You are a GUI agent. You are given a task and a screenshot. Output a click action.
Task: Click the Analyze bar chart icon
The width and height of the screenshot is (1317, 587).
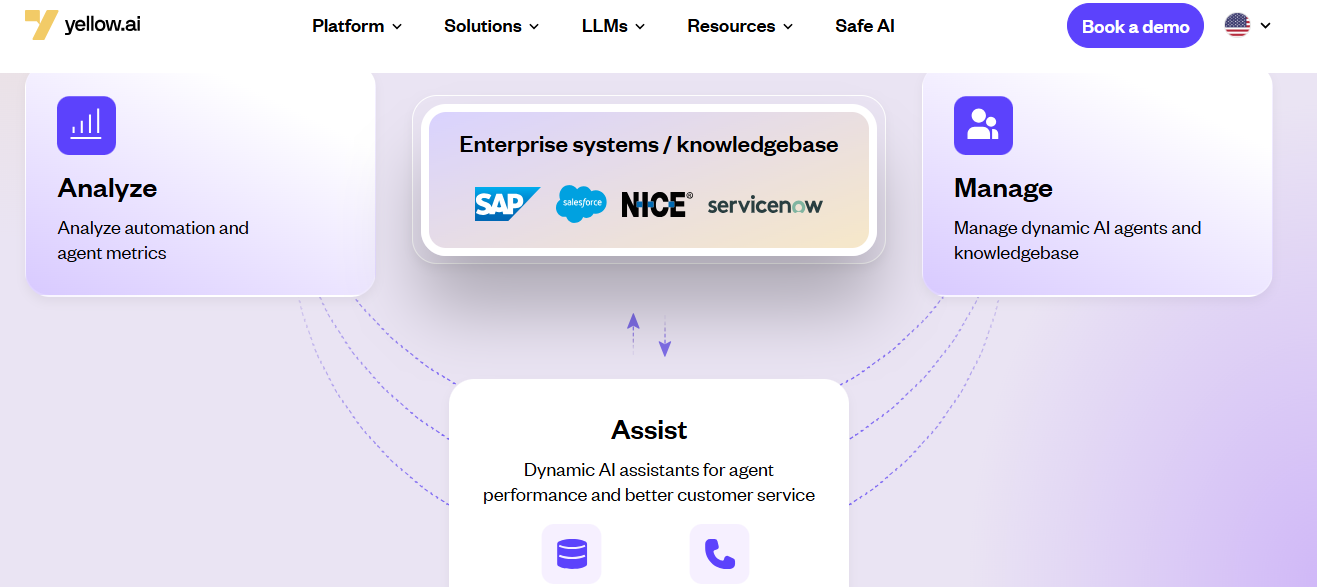pyautogui.click(x=86, y=125)
